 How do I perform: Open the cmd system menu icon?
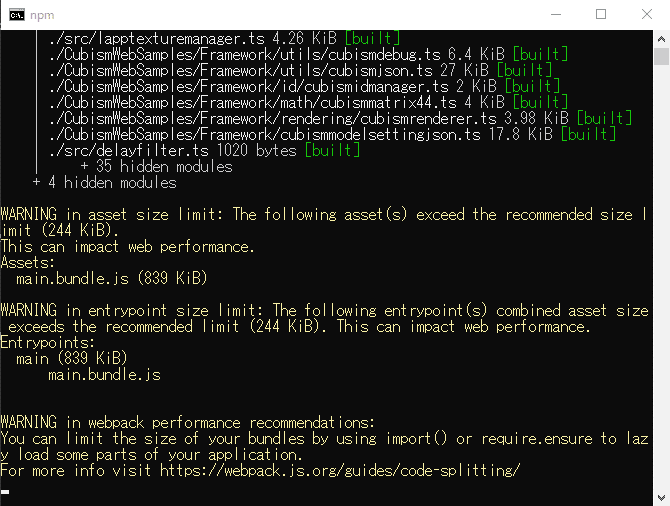(15, 14)
